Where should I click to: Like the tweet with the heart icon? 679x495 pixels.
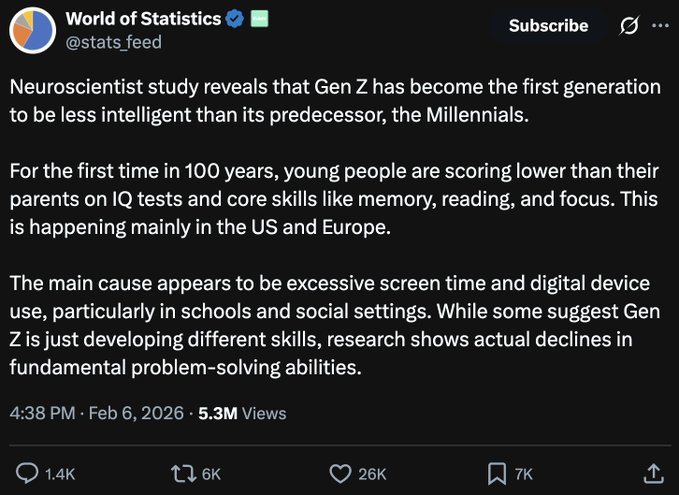tap(343, 471)
